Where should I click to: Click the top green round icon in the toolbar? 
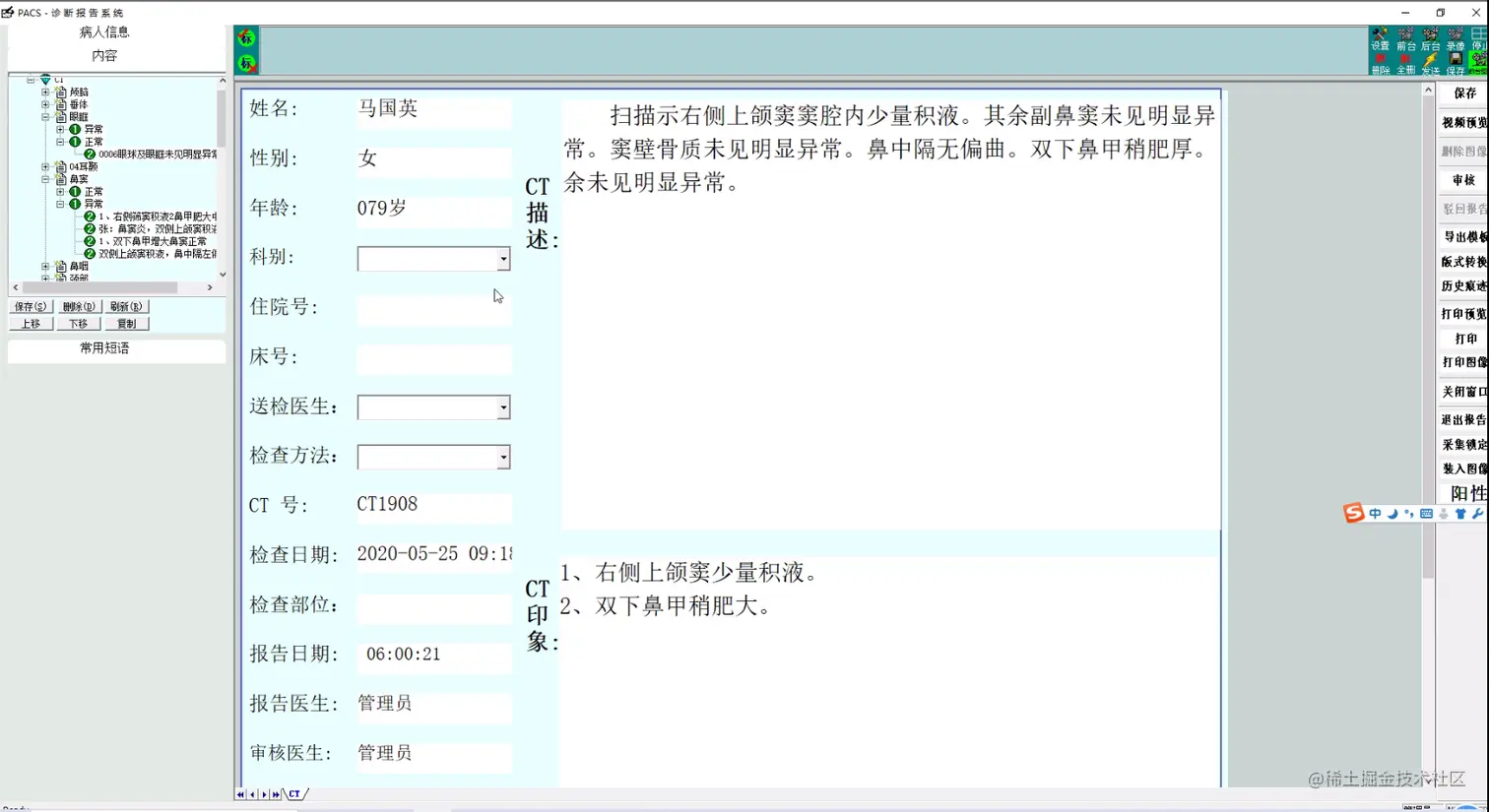pos(246,37)
